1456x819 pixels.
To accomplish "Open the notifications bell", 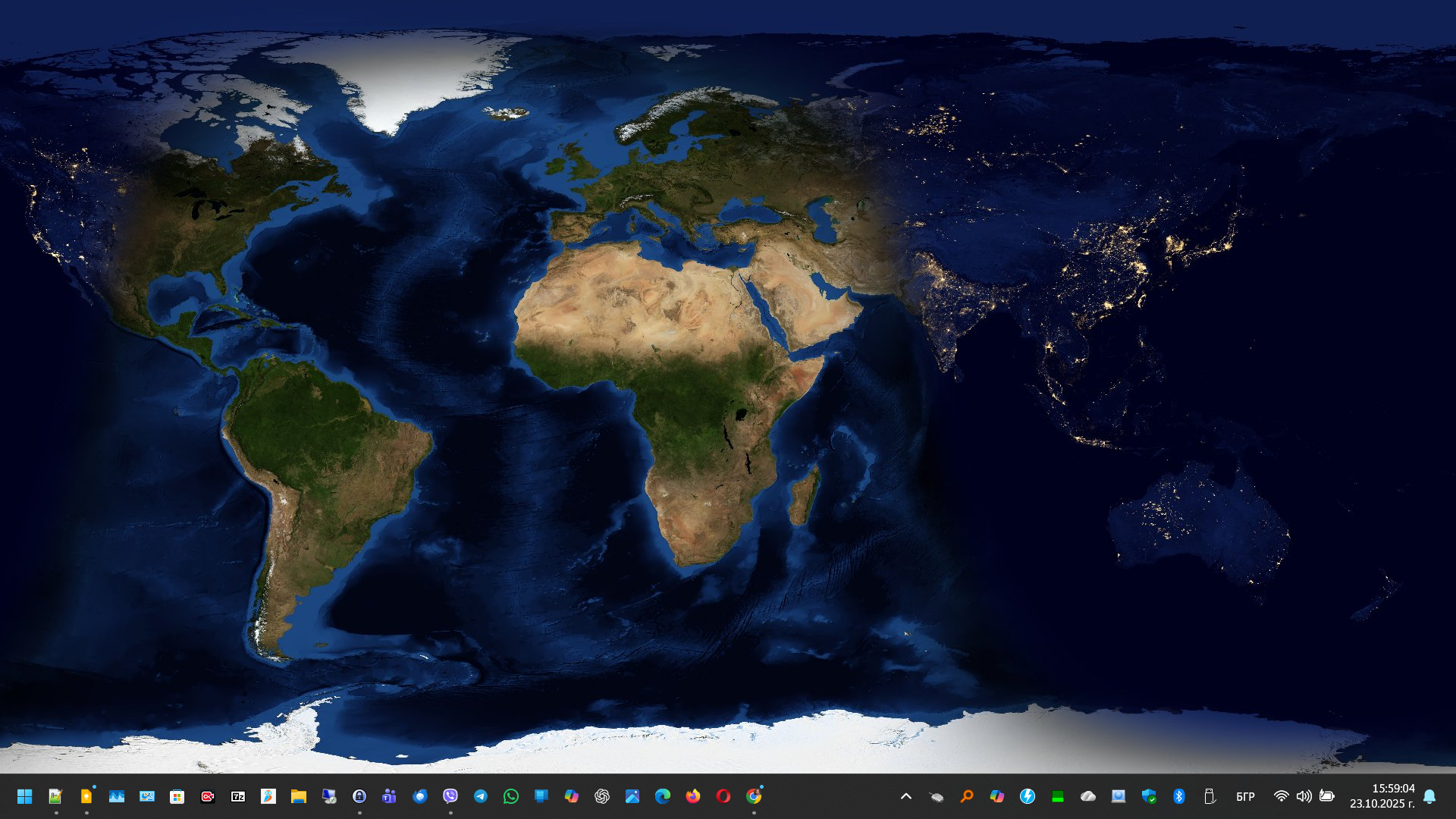I will coord(1429,796).
